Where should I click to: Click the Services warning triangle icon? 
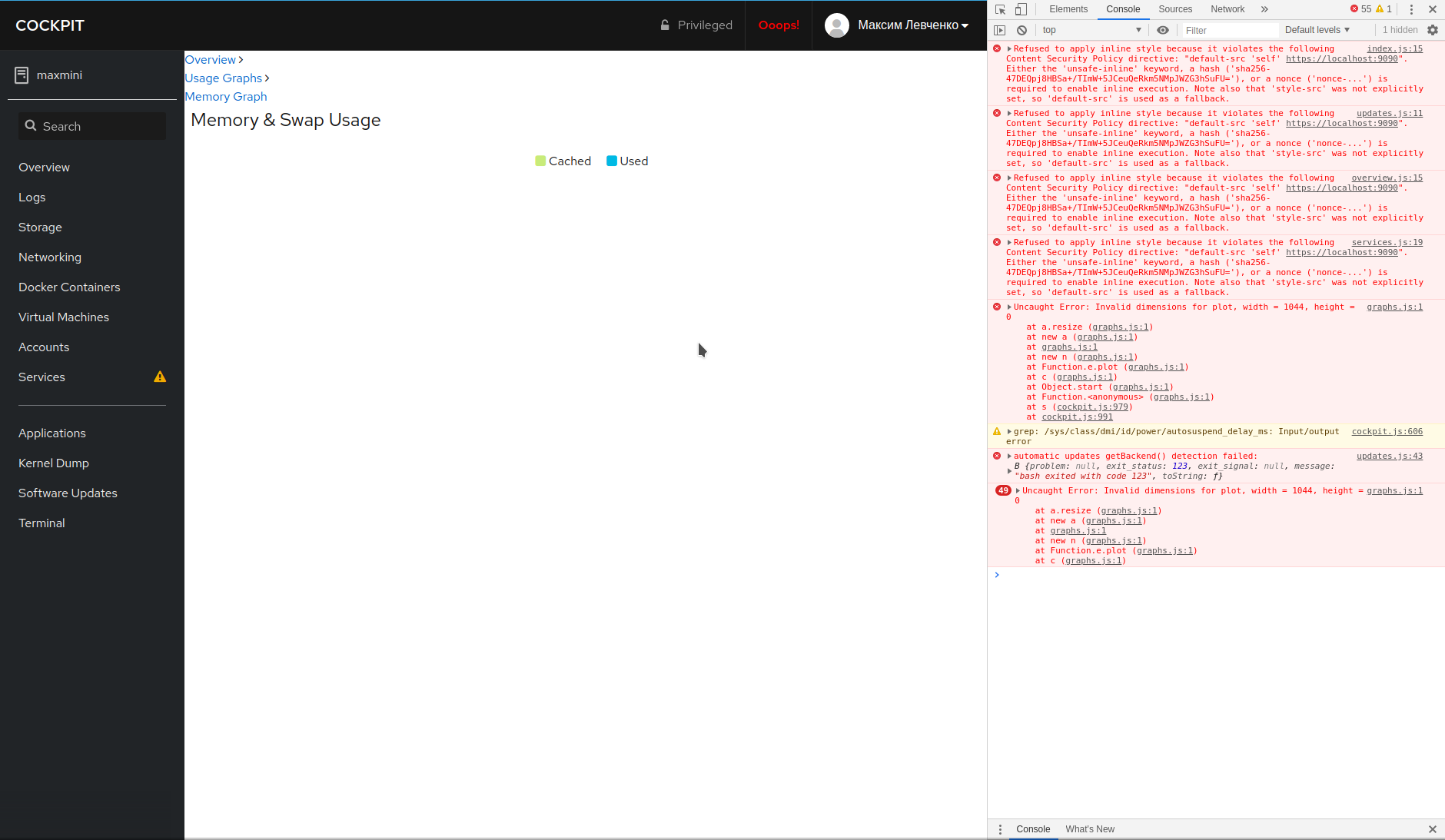point(160,377)
